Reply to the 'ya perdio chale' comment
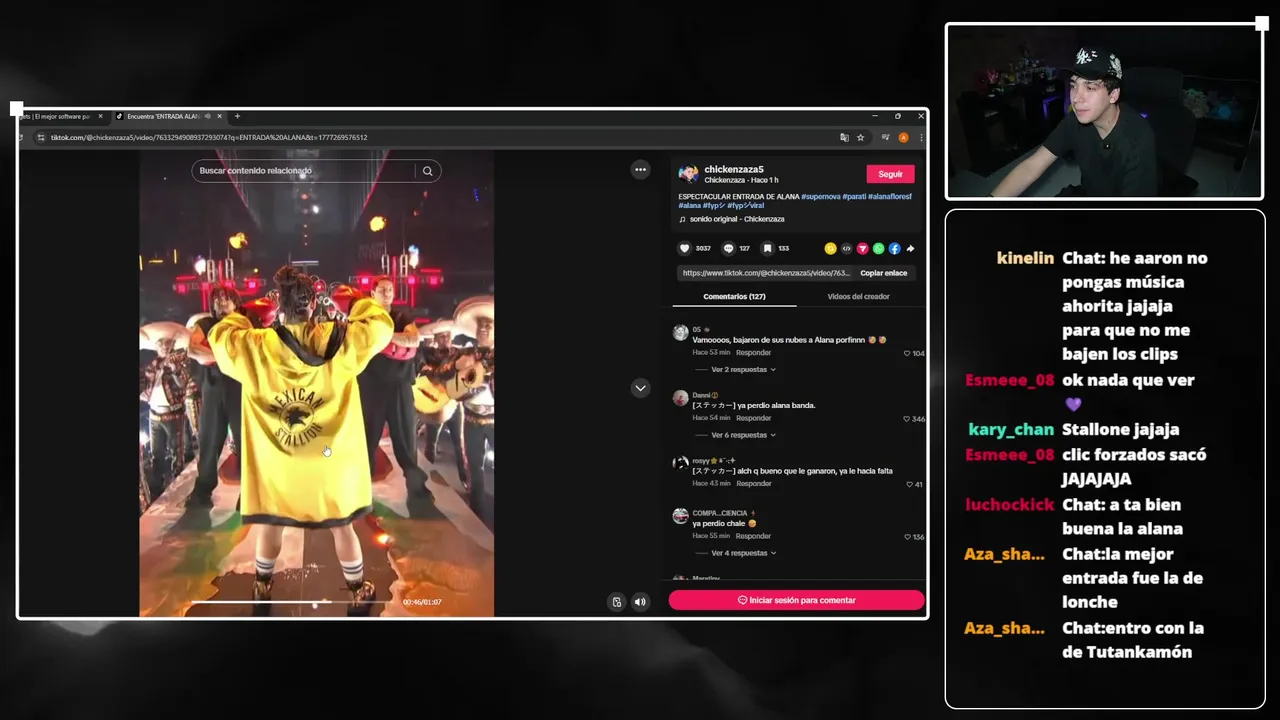The width and height of the screenshot is (1280, 720). pos(753,537)
